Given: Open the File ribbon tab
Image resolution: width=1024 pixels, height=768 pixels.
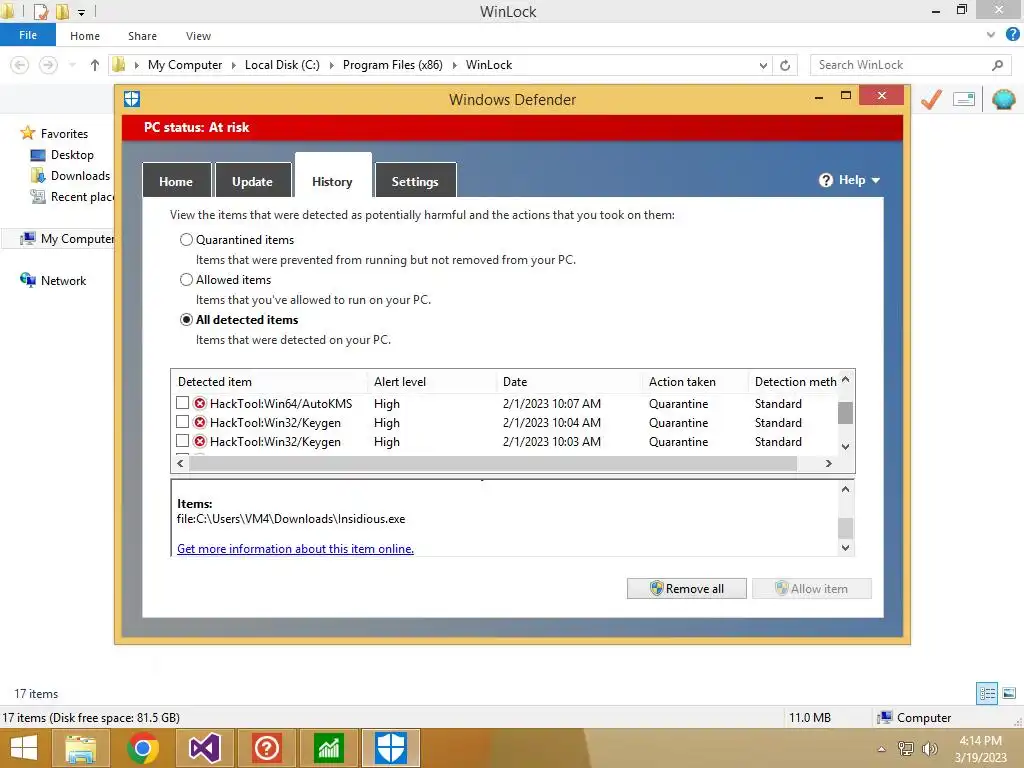Looking at the screenshot, I should (28, 35).
